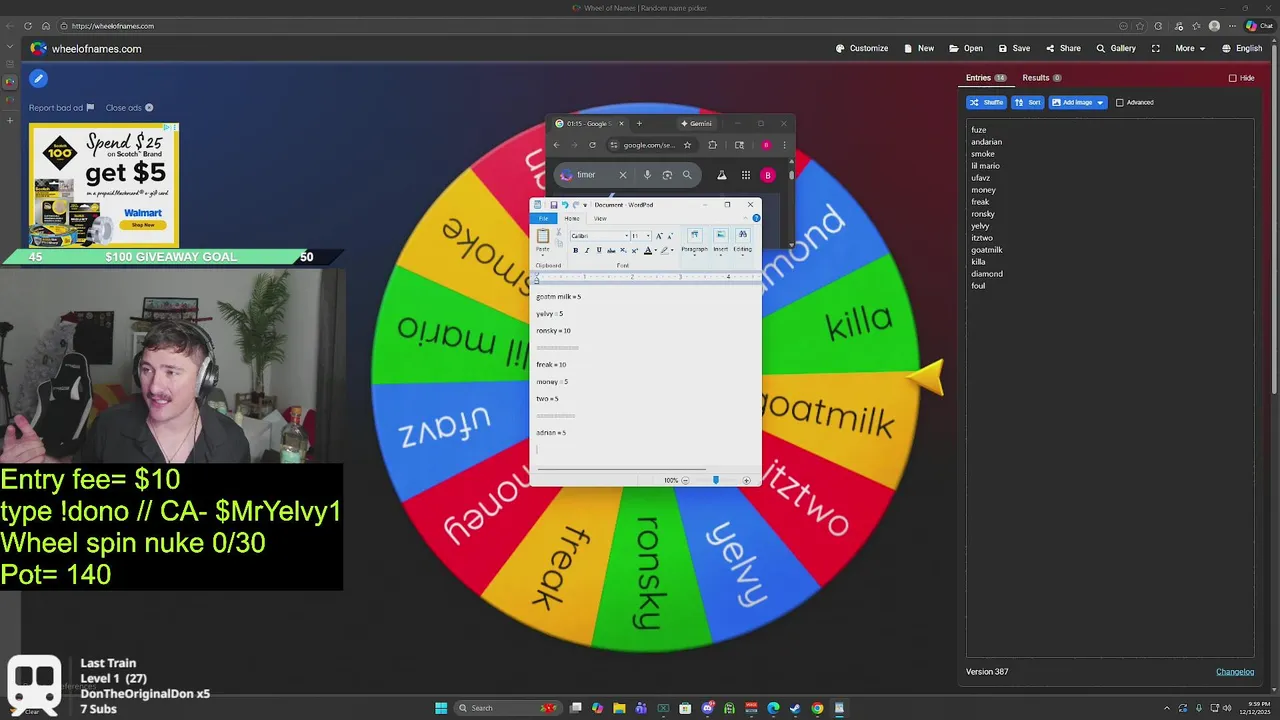The height and width of the screenshot is (720, 1280).
Task: Click WordPad zoom slider thumb
Action: click(715, 480)
